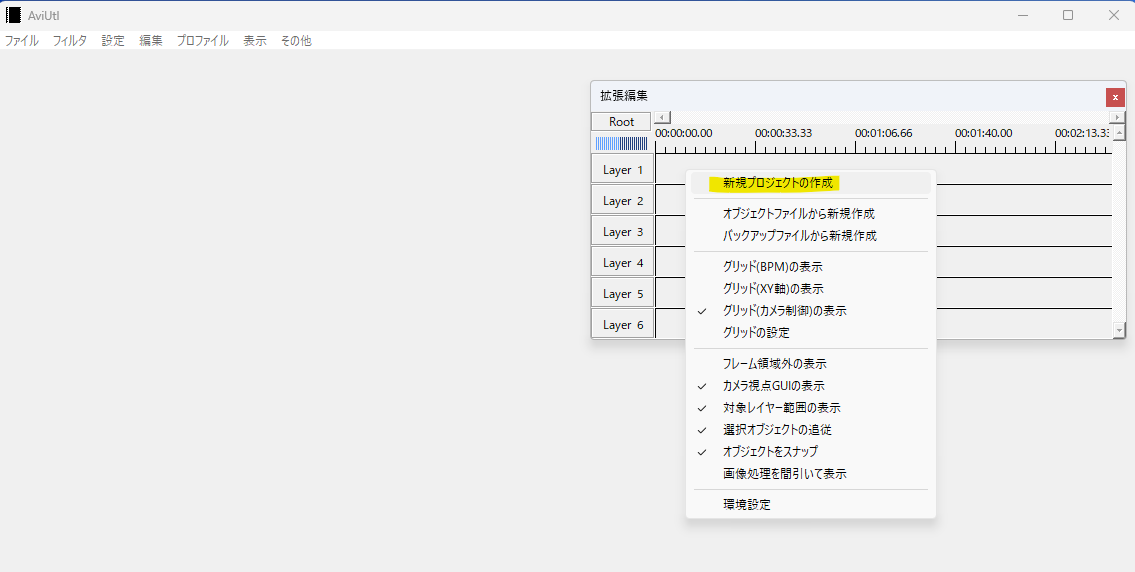This screenshot has width=1135, height=572.
Task: Adjust the timeline zoom scale bar
Action: click(621, 143)
